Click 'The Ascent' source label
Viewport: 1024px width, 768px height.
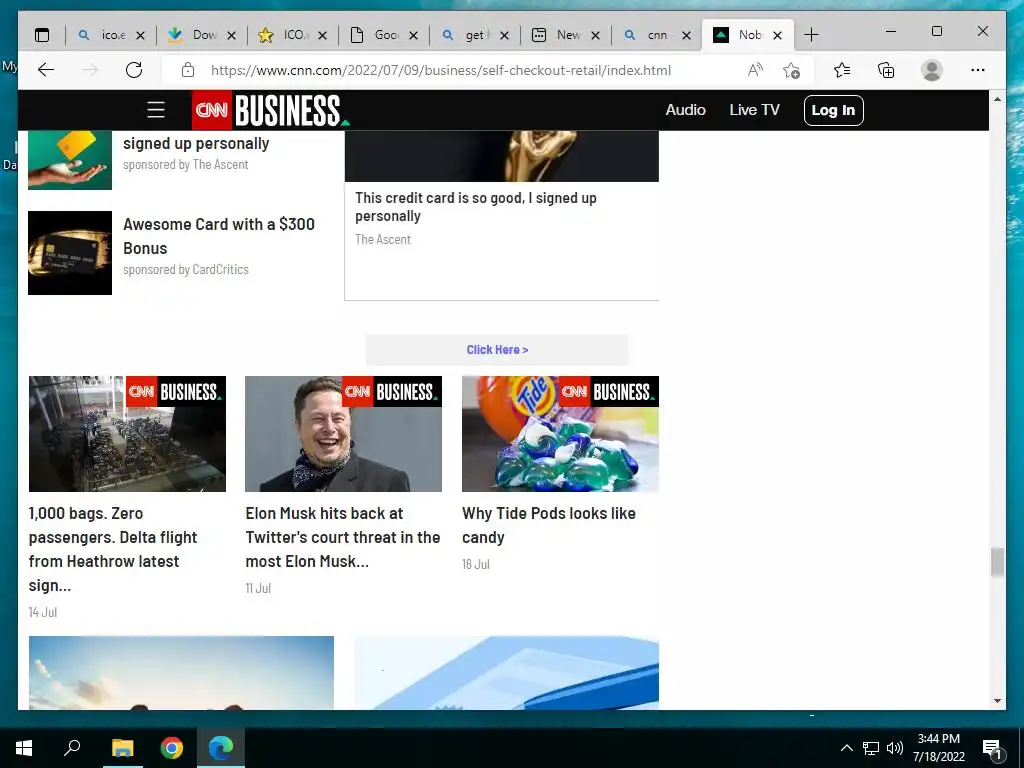click(383, 240)
